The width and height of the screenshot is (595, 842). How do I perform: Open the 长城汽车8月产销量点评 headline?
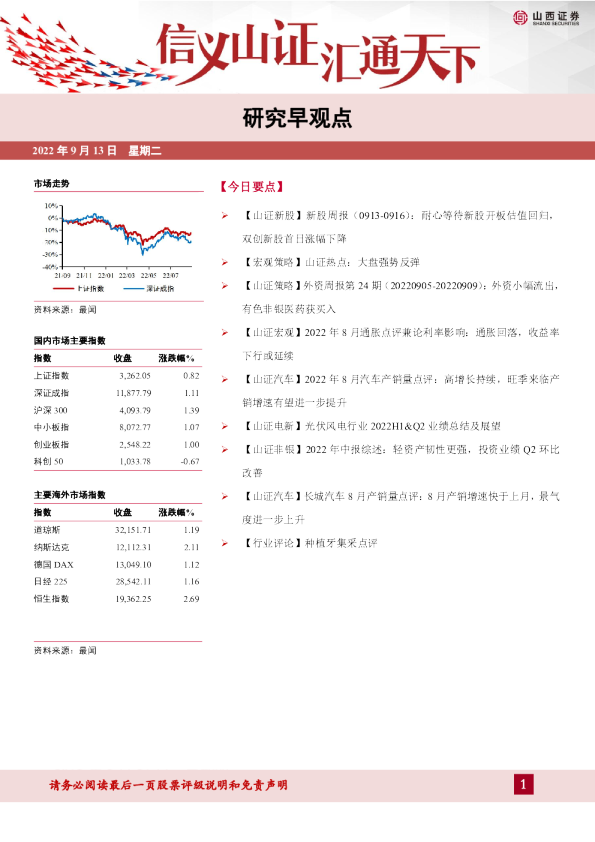point(400,508)
